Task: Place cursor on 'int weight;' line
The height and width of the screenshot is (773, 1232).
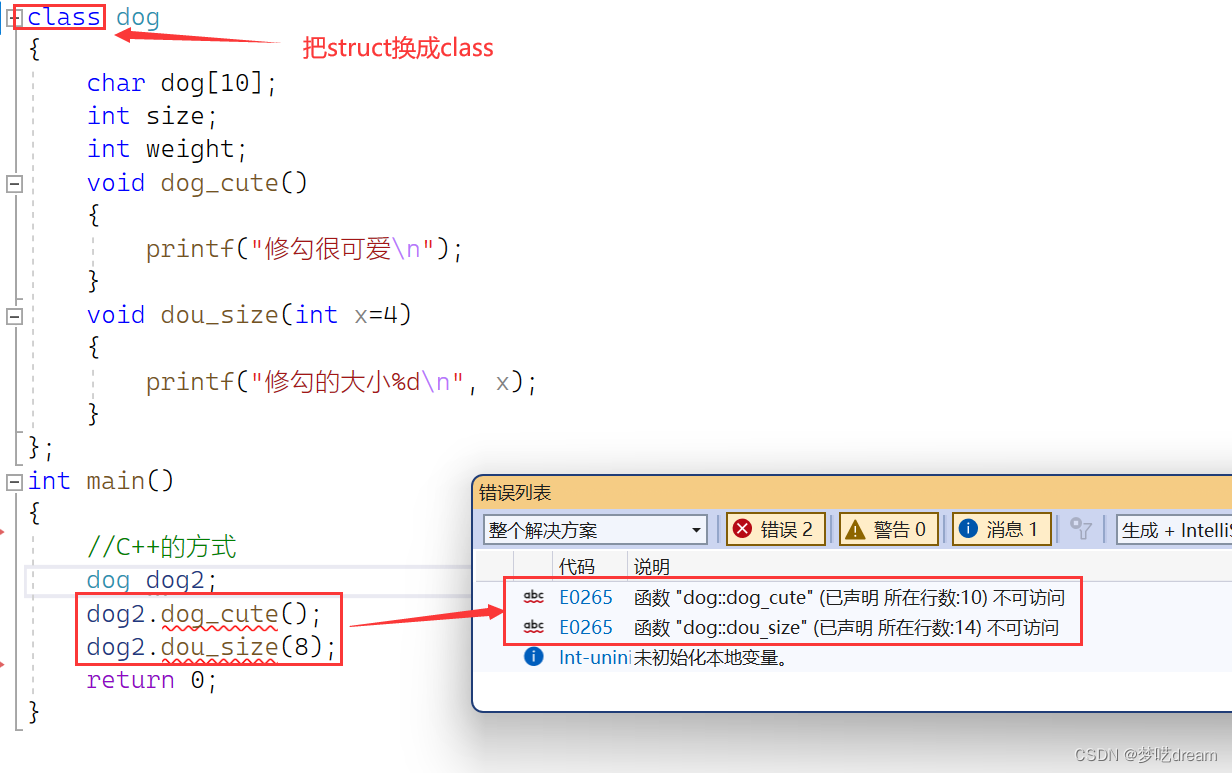Action: pos(166,149)
